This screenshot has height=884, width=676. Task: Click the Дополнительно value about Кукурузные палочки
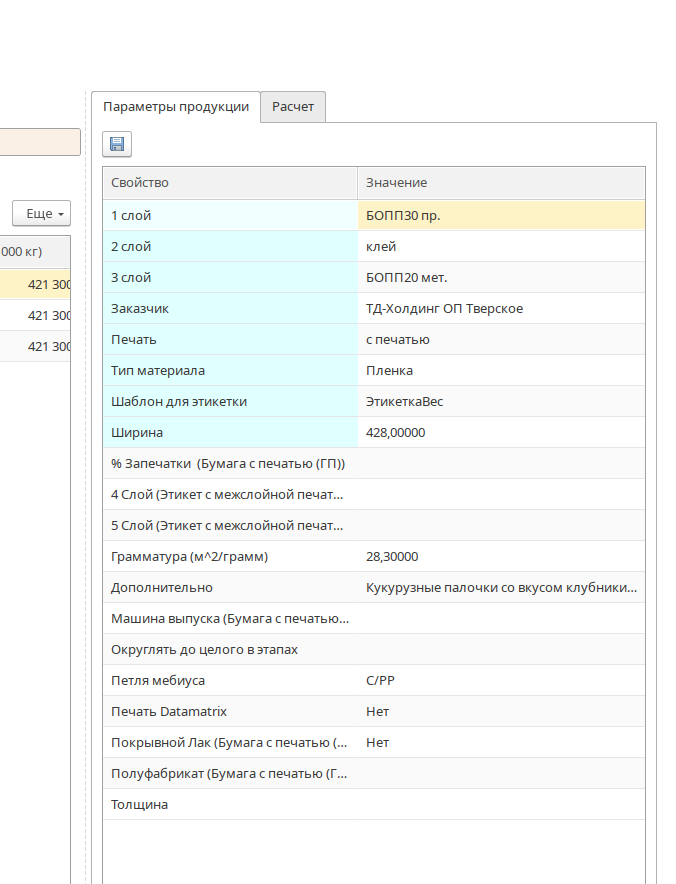pos(500,587)
